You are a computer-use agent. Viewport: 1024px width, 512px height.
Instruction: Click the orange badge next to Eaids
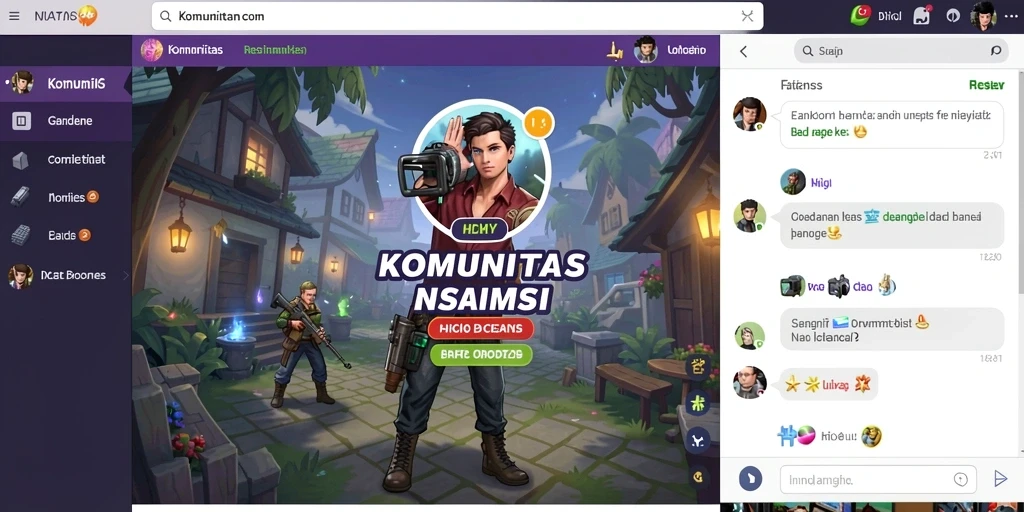tap(85, 235)
